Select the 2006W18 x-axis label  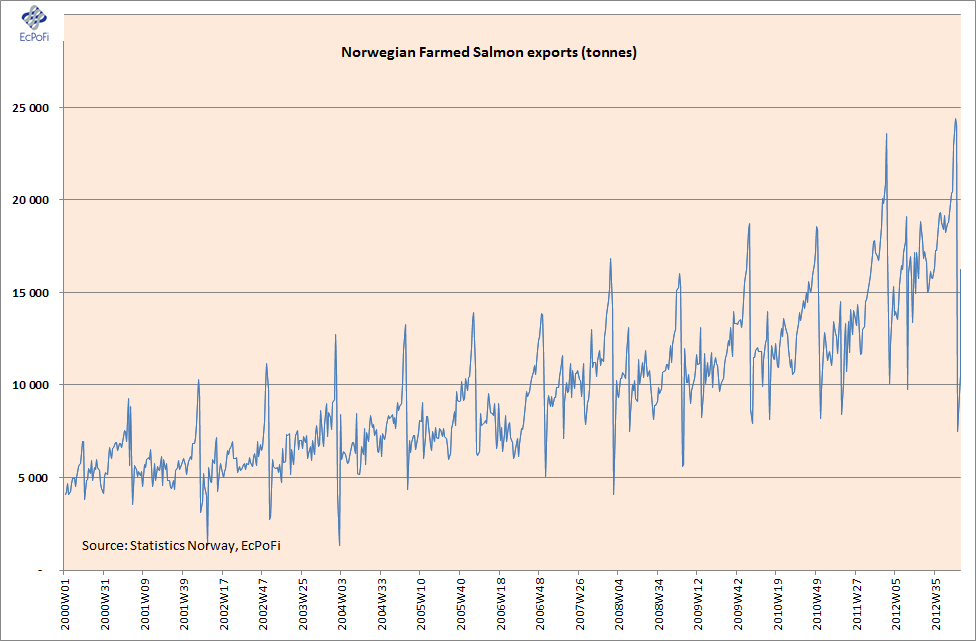(x=500, y=606)
